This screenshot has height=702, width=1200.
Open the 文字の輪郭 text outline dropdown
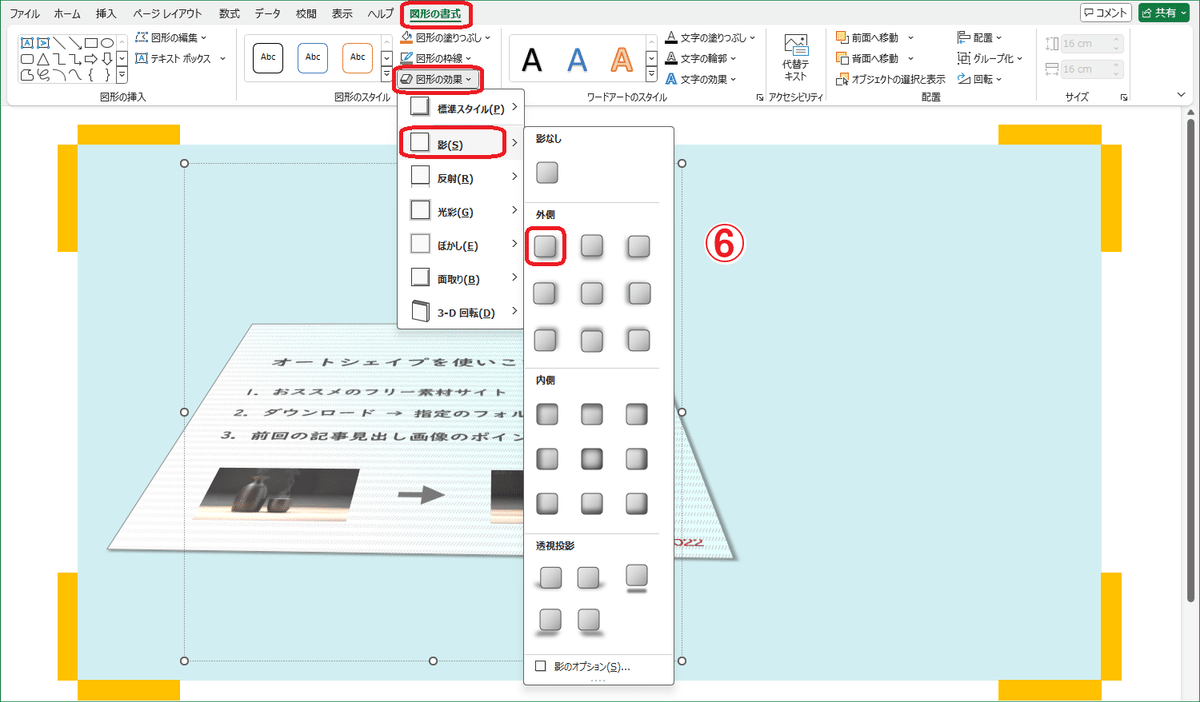pos(702,58)
